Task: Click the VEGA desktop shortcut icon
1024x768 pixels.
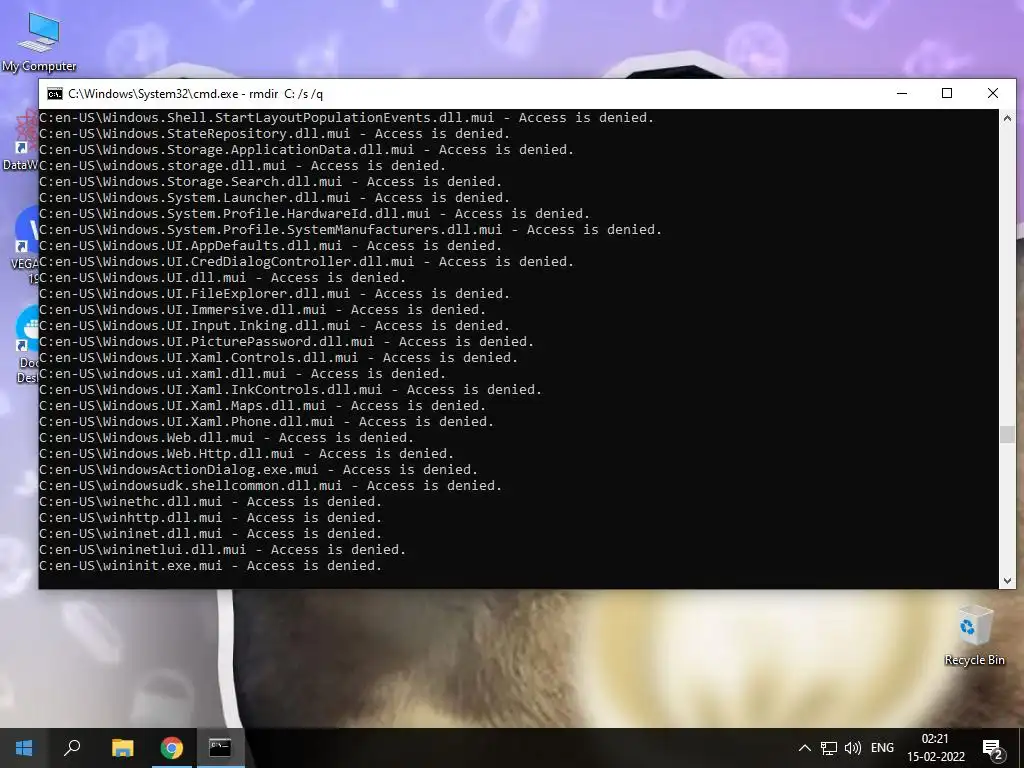Action: click(24, 245)
